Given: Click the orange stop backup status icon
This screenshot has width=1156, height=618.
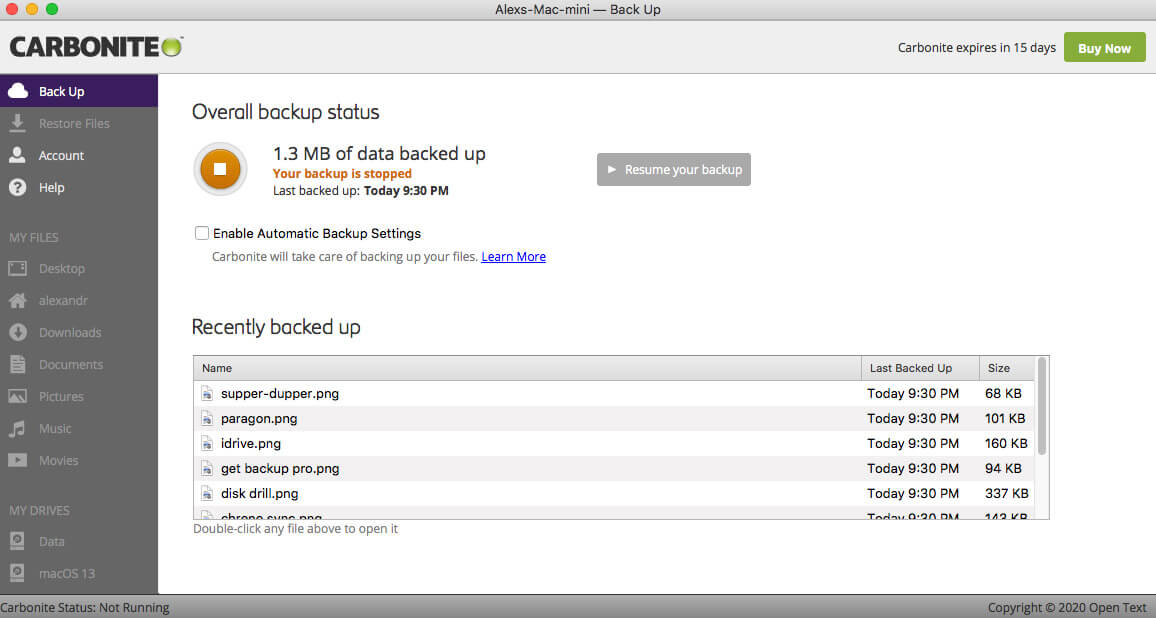Looking at the screenshot, I should tap(219, 169).
